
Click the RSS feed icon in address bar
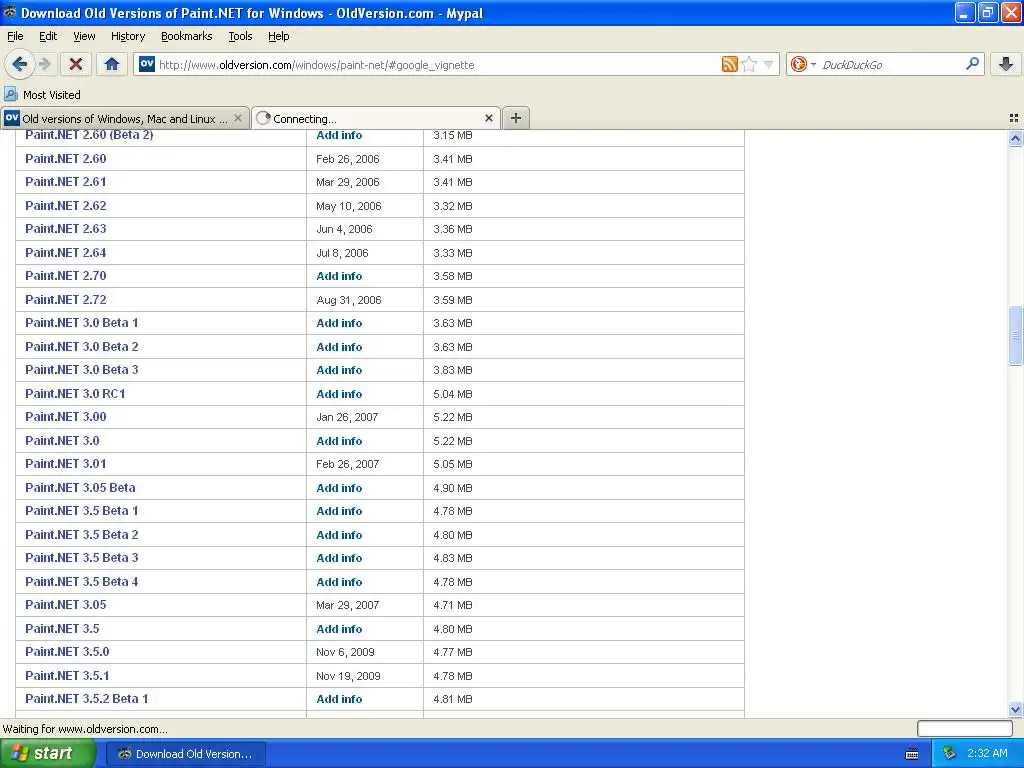(x=729, y=64)
